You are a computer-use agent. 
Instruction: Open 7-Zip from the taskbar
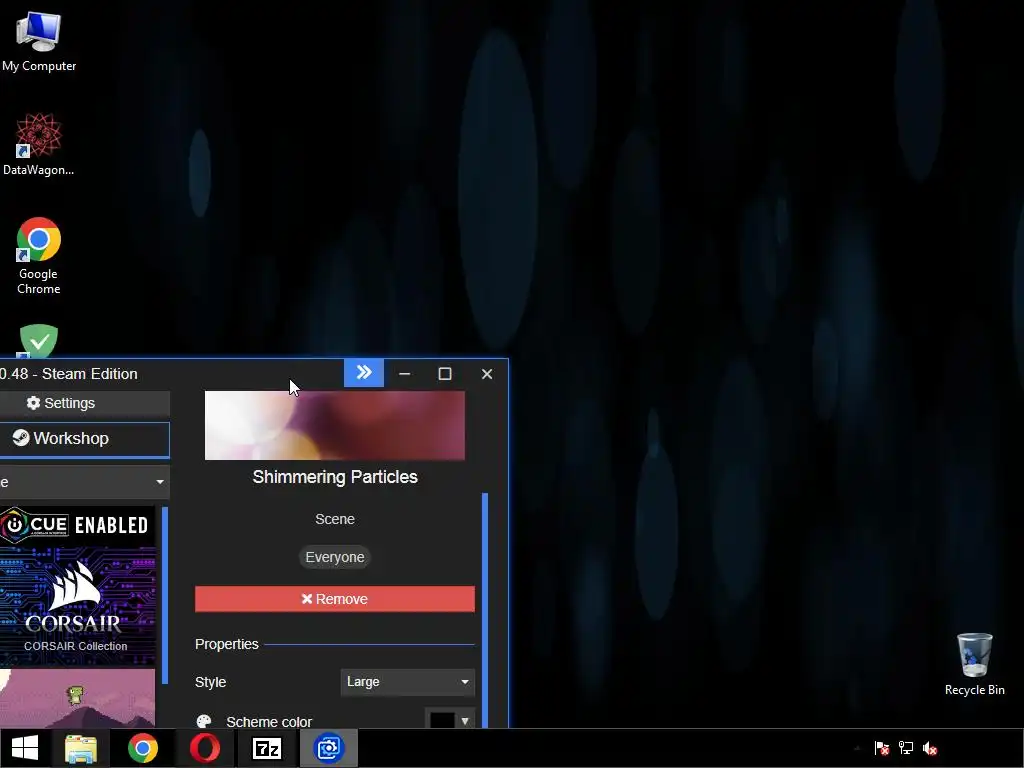tap(267, 748)
